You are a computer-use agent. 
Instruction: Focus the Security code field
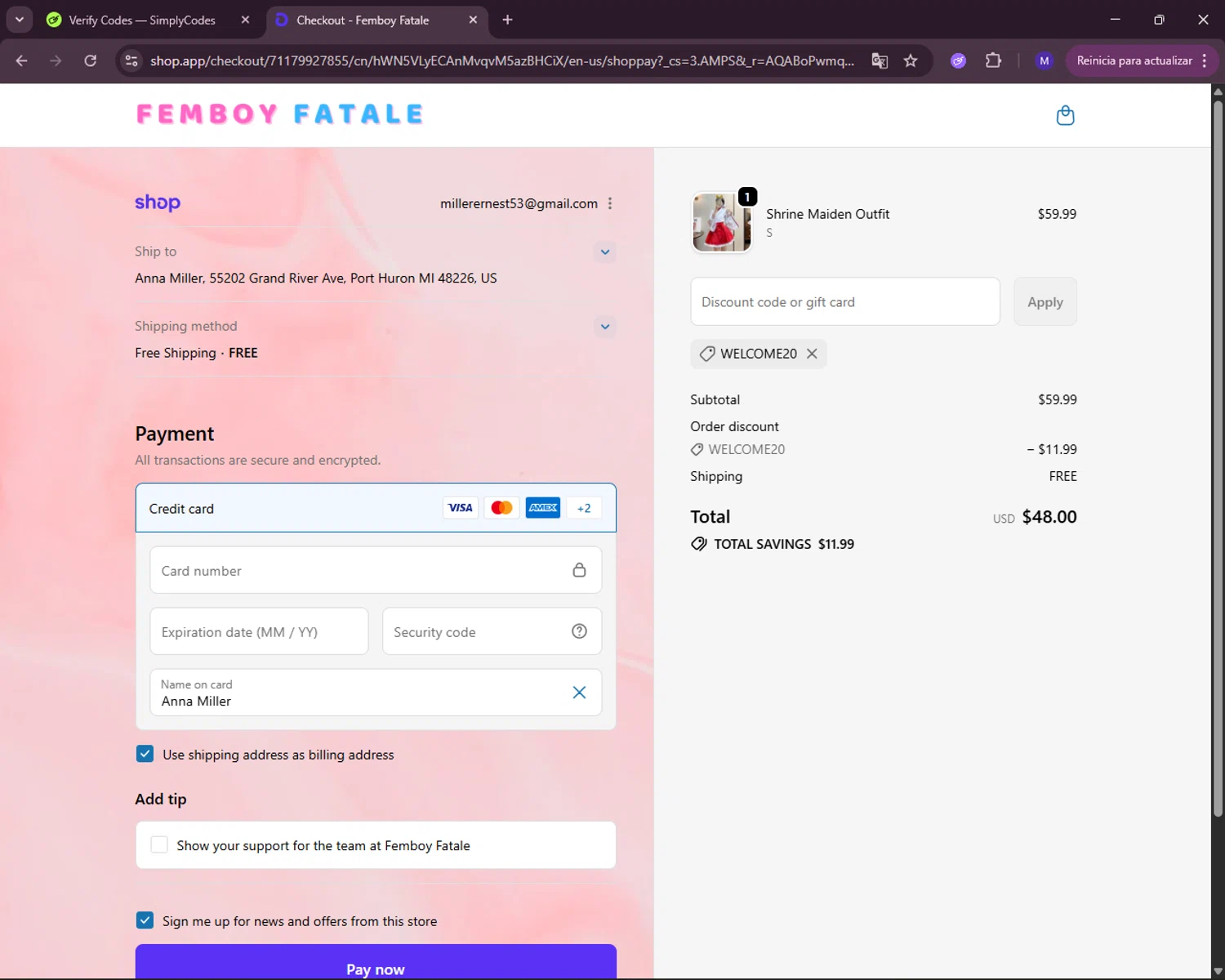tap(492, 631)
